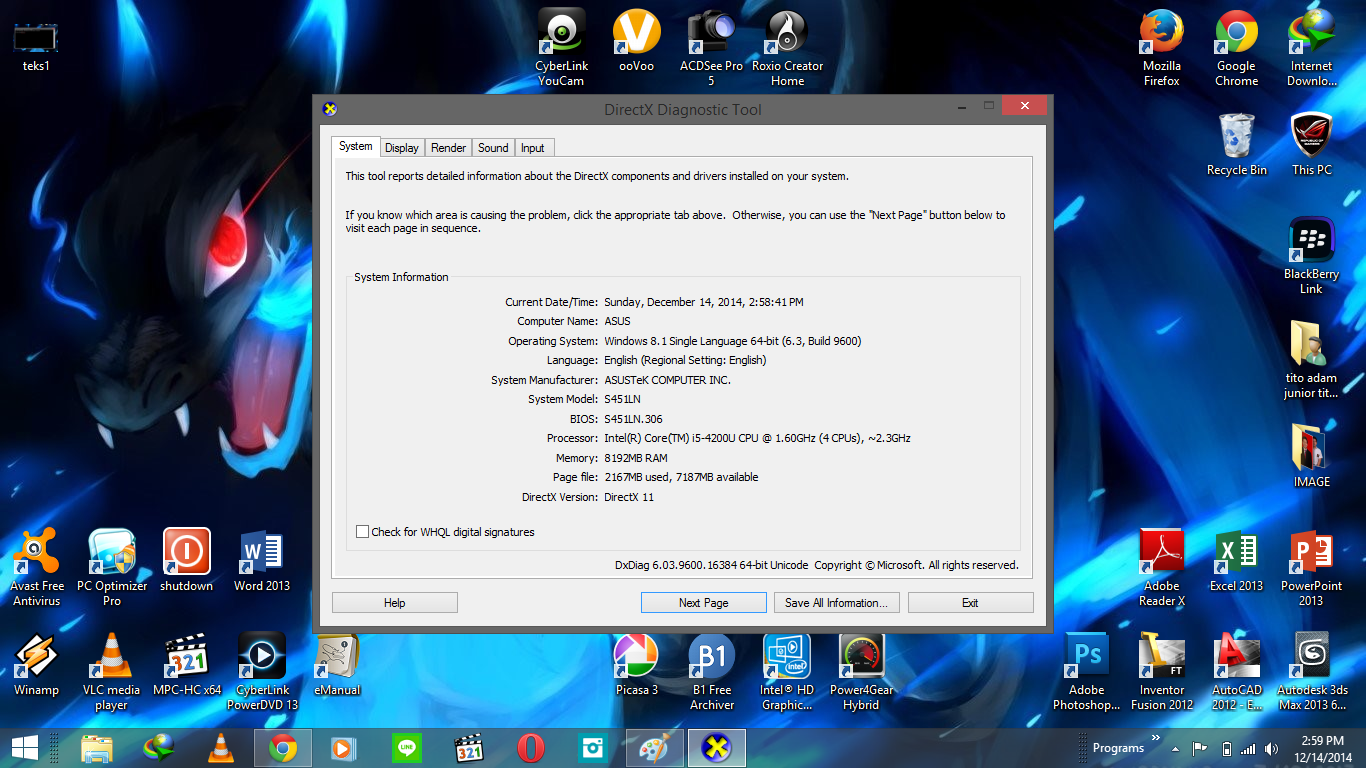Click Next Page in DirectX Diagnostic Tool
1366x768 pixels.
pyautogui.click(x=703, y=602)
